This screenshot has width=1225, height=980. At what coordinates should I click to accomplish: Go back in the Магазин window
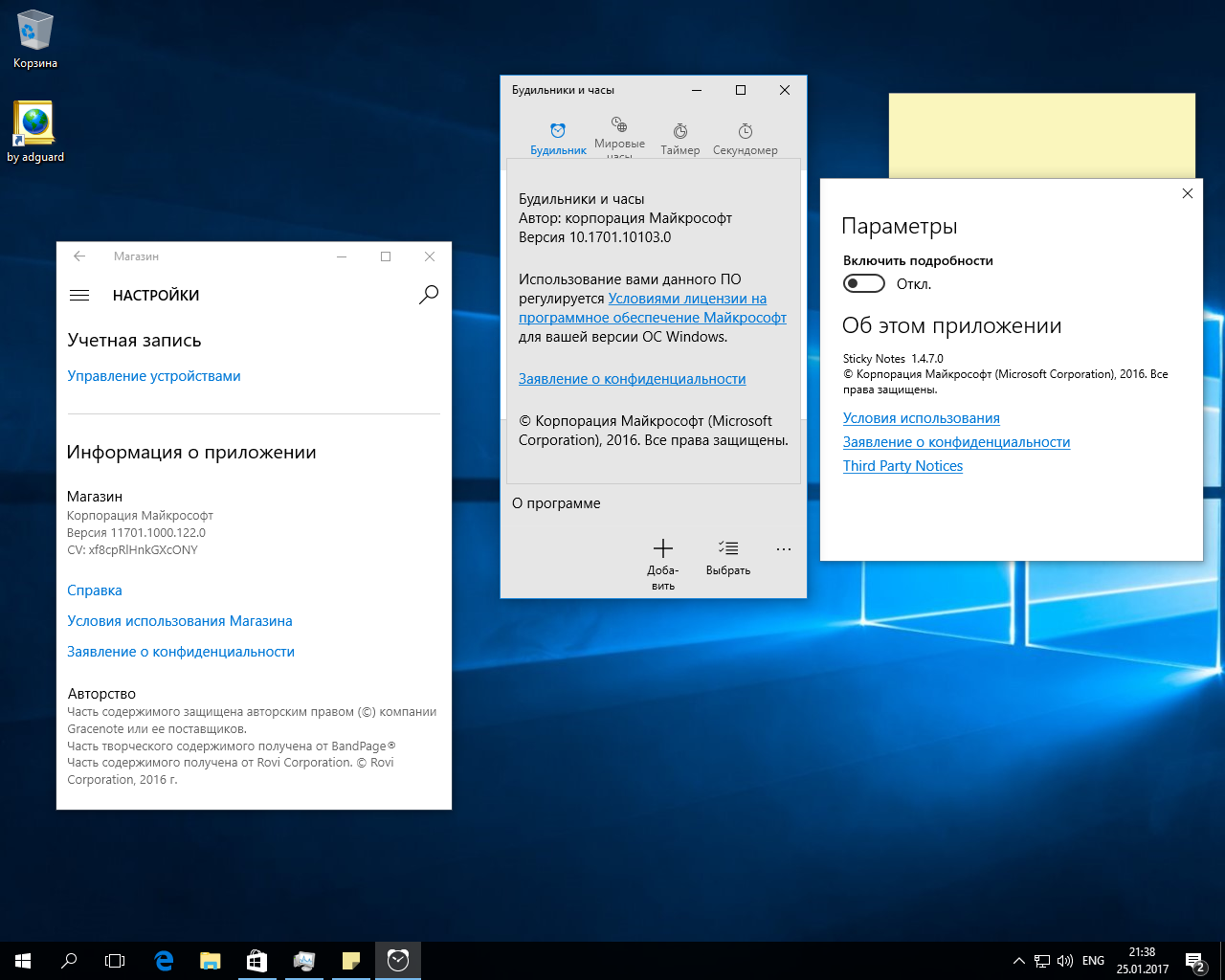point(79,256)
